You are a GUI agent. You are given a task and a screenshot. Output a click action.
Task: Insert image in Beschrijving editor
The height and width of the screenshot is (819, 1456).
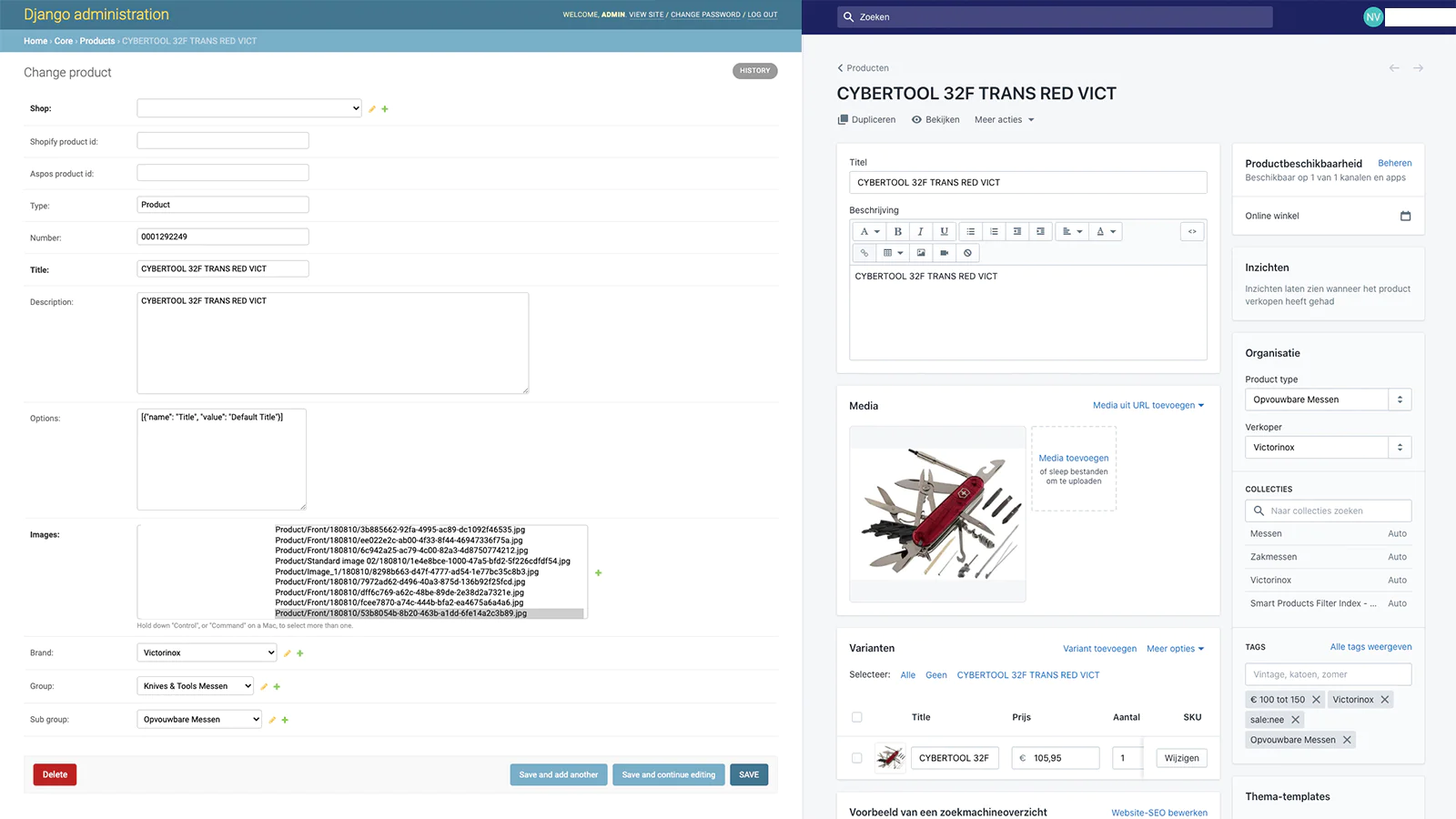[921, 253]
